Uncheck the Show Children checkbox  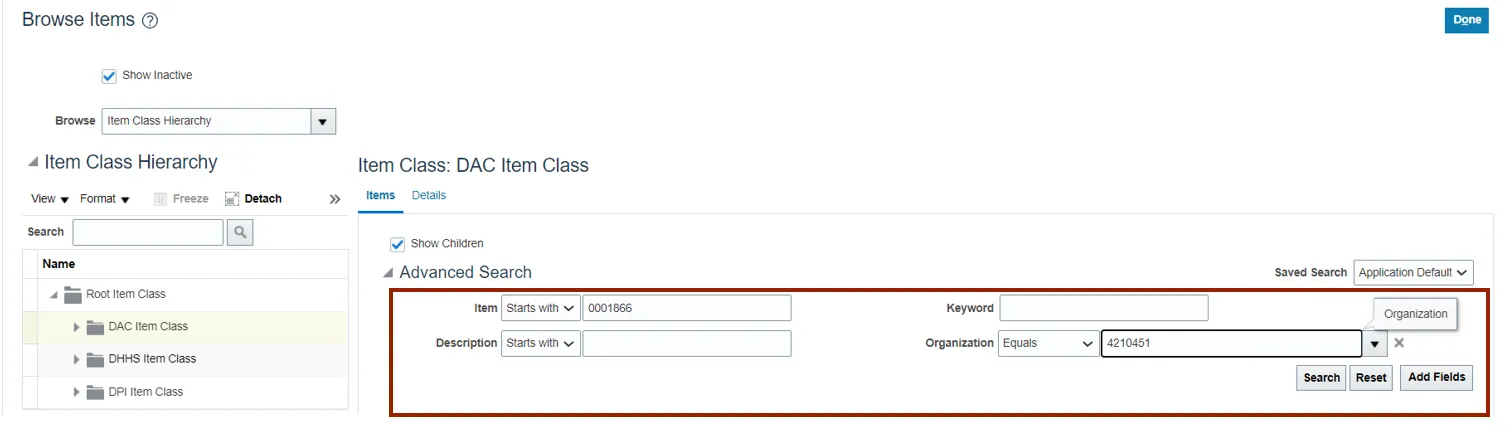[x=398, y=244]
